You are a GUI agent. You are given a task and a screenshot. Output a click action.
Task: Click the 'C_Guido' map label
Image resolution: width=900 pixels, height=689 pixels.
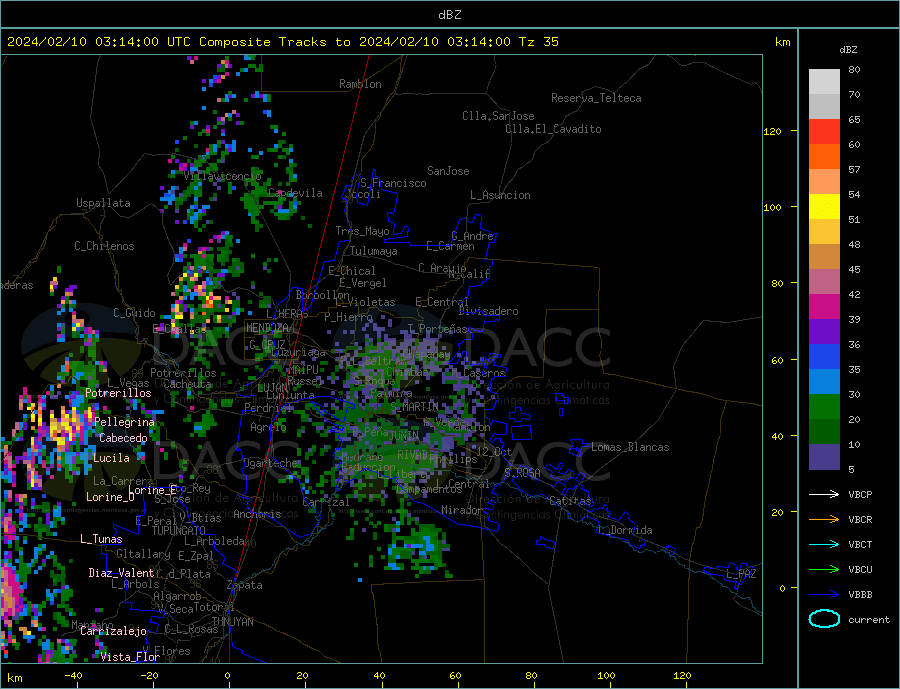tap(134, 313)
